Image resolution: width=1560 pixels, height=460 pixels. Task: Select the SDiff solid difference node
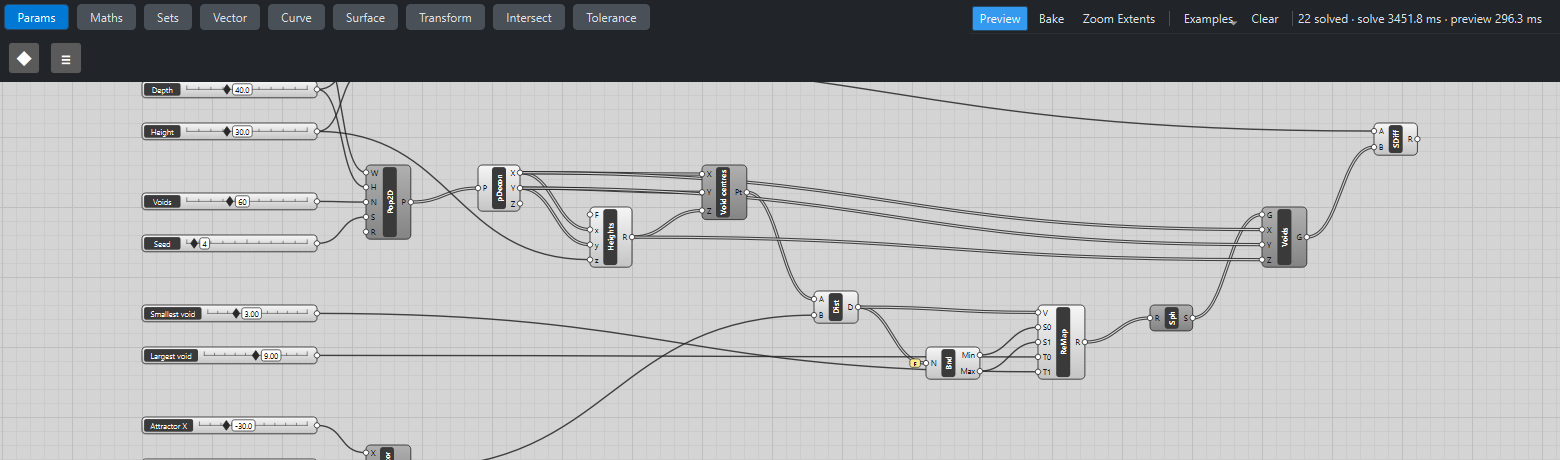coord(1396,139)
